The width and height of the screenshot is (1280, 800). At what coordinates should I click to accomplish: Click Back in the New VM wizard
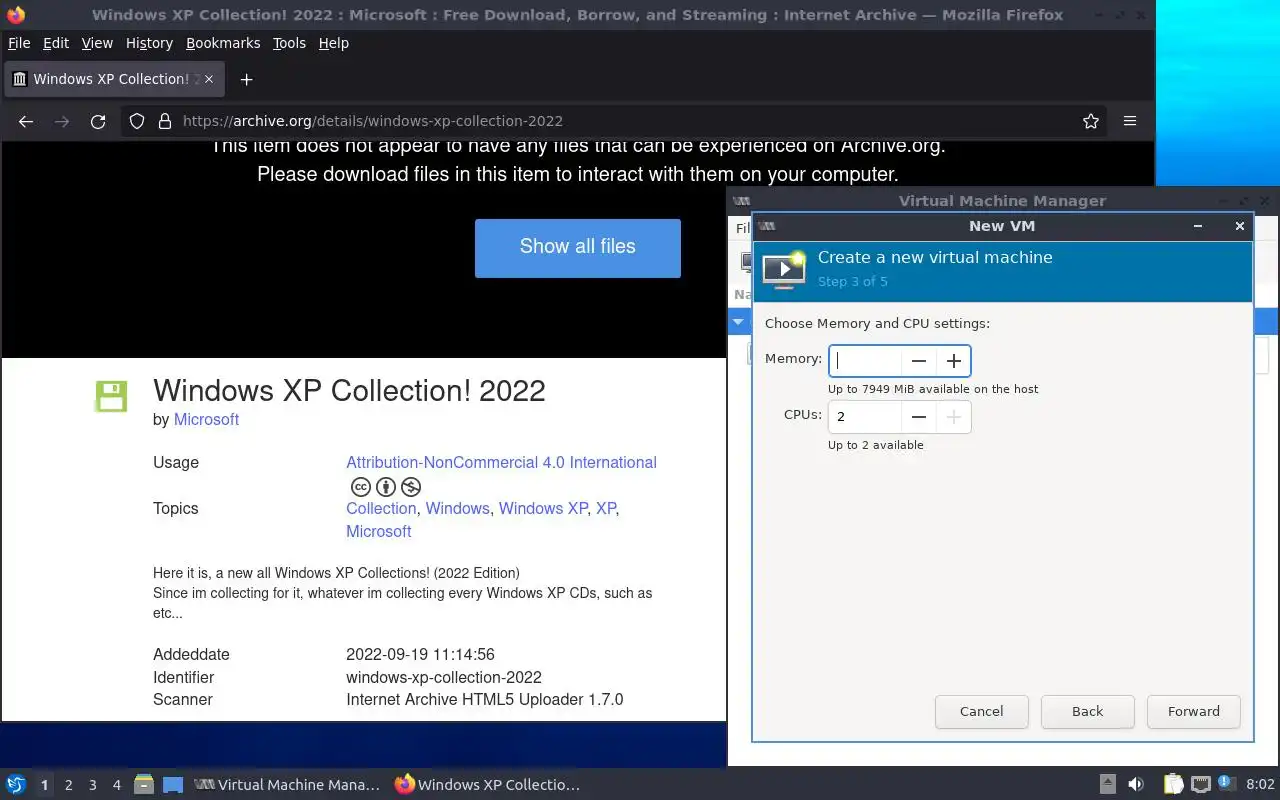point(1087,712)
